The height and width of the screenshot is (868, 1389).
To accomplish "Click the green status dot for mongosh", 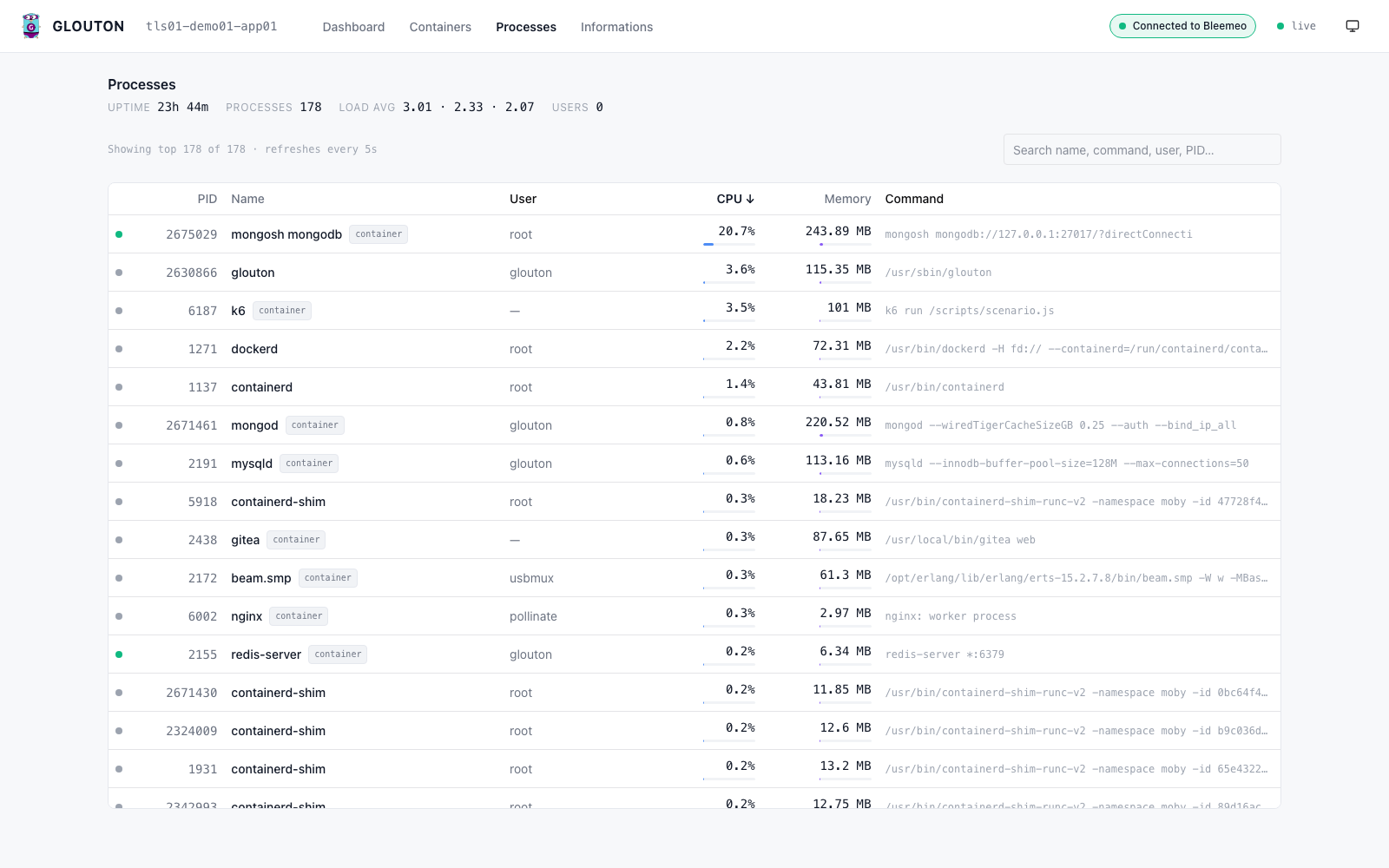I will click(x=119, y=234).
